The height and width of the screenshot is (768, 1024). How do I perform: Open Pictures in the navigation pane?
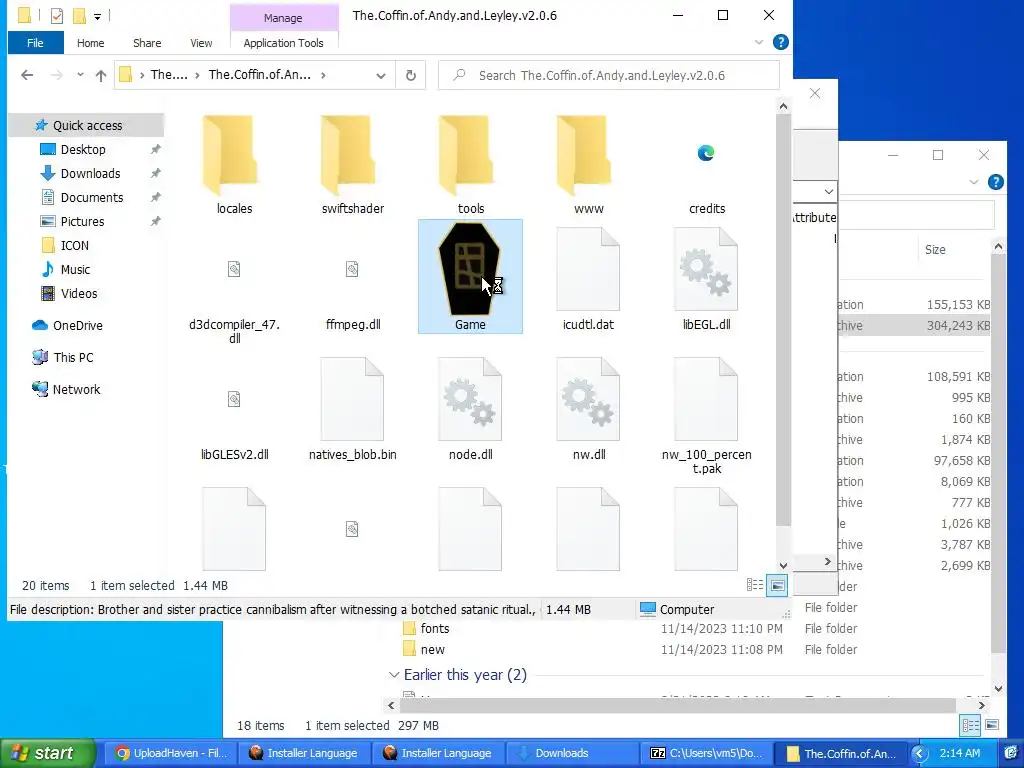pos(82,221)
